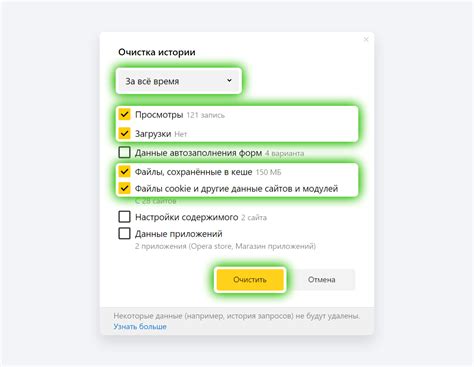Open the Узнать больше link

(x=140, y=326)
